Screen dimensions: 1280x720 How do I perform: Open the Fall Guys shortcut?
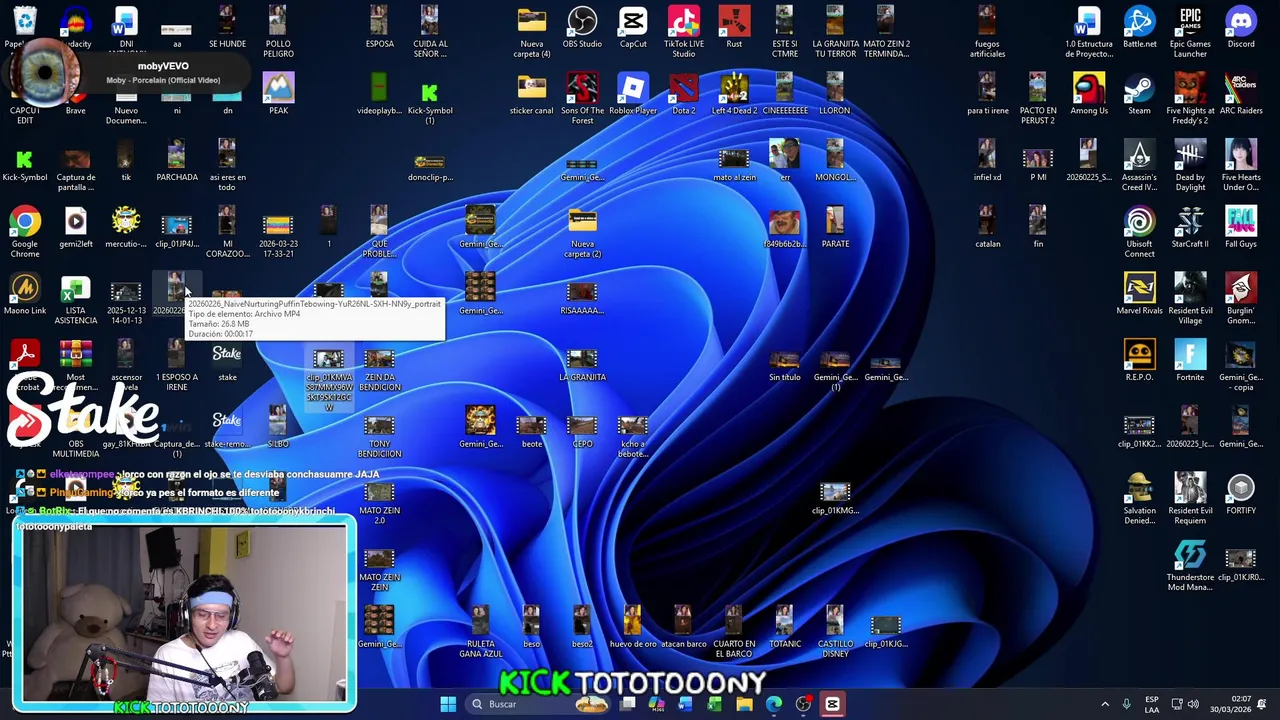[x=1241, y=228]
